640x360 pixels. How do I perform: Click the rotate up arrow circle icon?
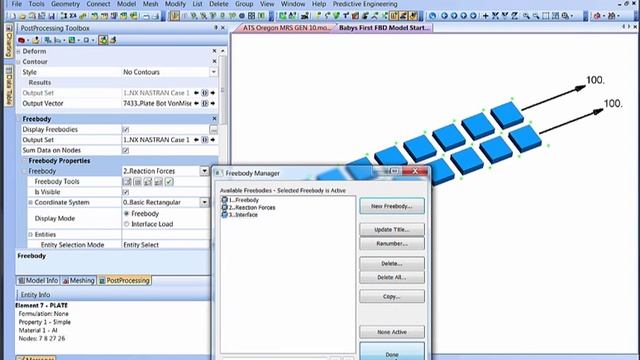point(463,16)
